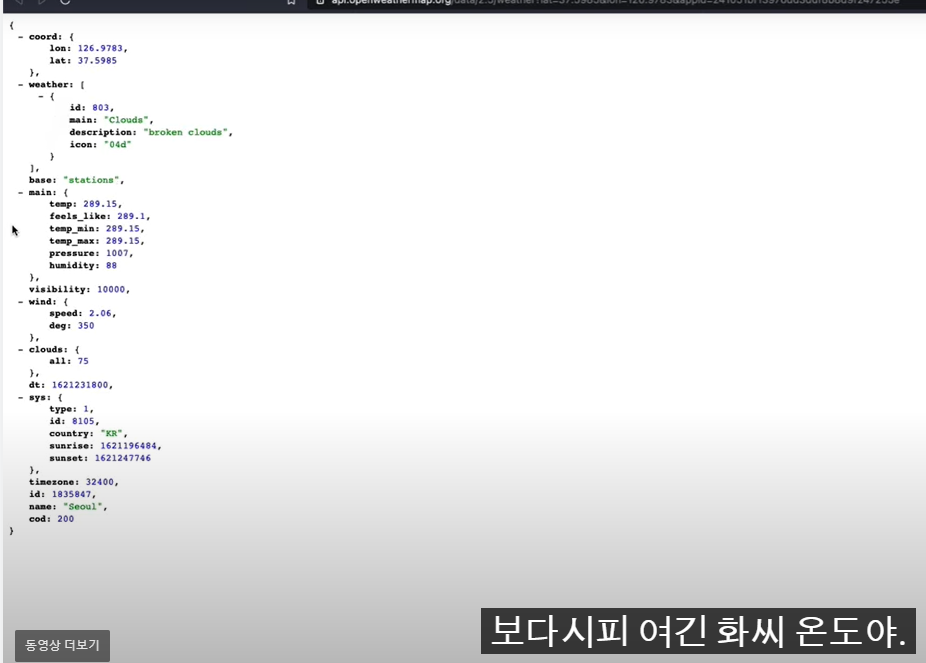Click the temp_min key
Viewport: 926px width, 663px height.
coord(74,228)
